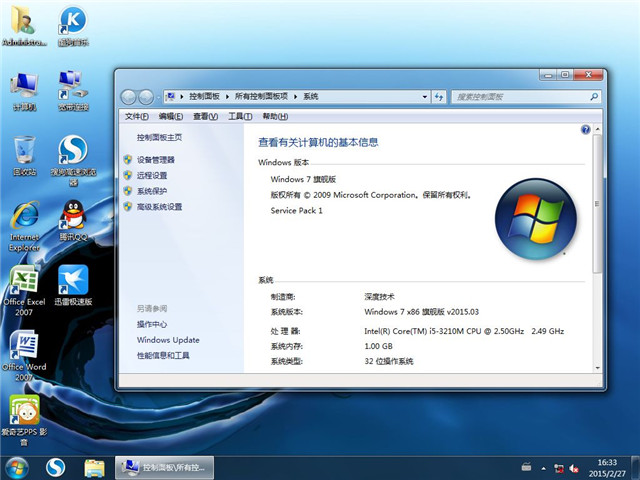Viewport: 640px width, 480px height.
Task: Open the 宽带连接 desktop shortcut
Action: [x=73, y=91]
